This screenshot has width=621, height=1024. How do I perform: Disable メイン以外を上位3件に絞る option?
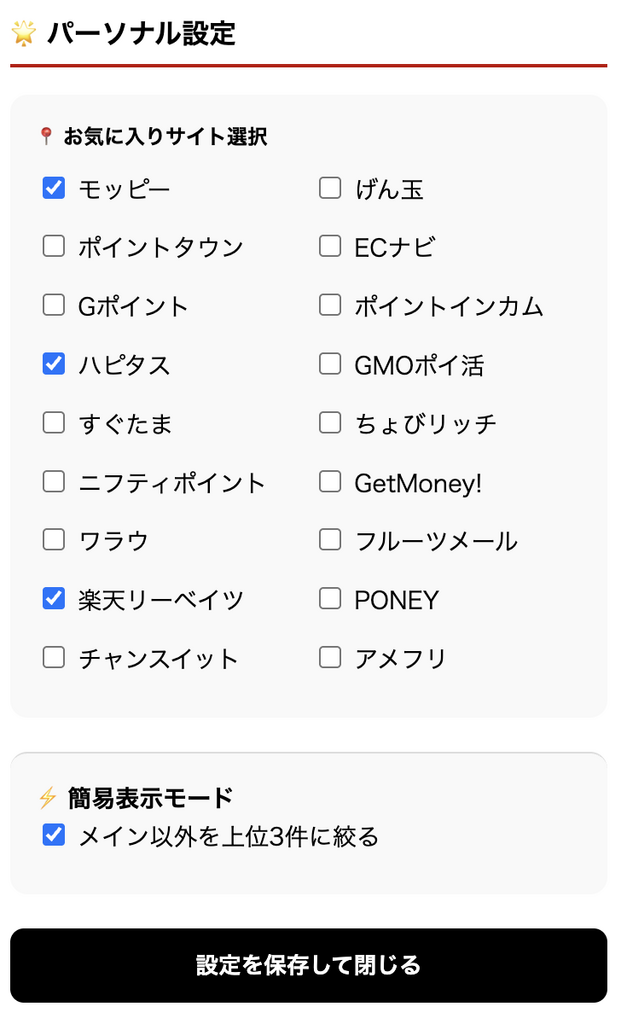[54, 835]
